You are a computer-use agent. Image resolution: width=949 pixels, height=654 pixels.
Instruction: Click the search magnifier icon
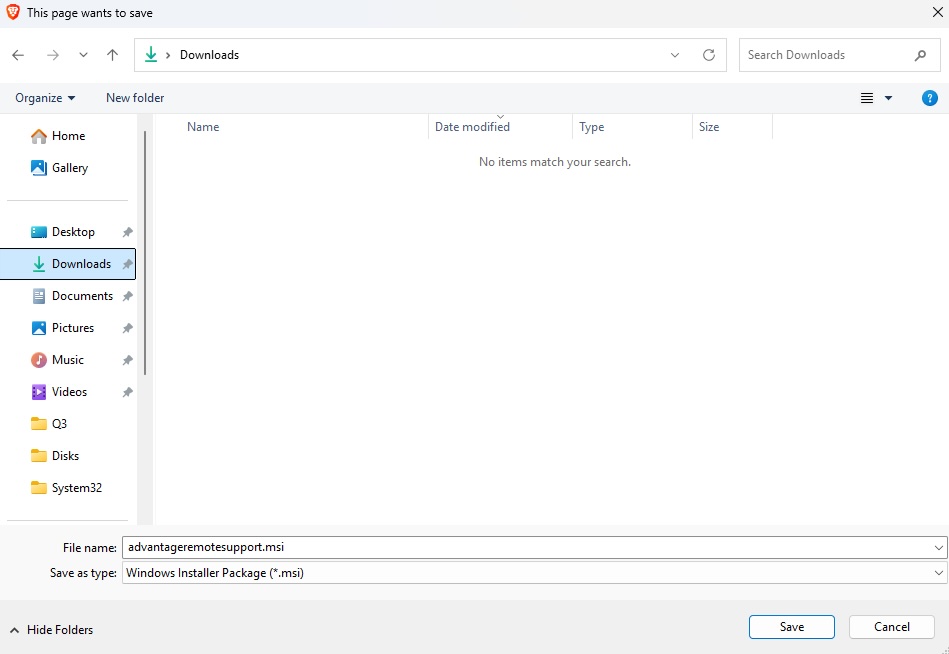pos(921,55)
